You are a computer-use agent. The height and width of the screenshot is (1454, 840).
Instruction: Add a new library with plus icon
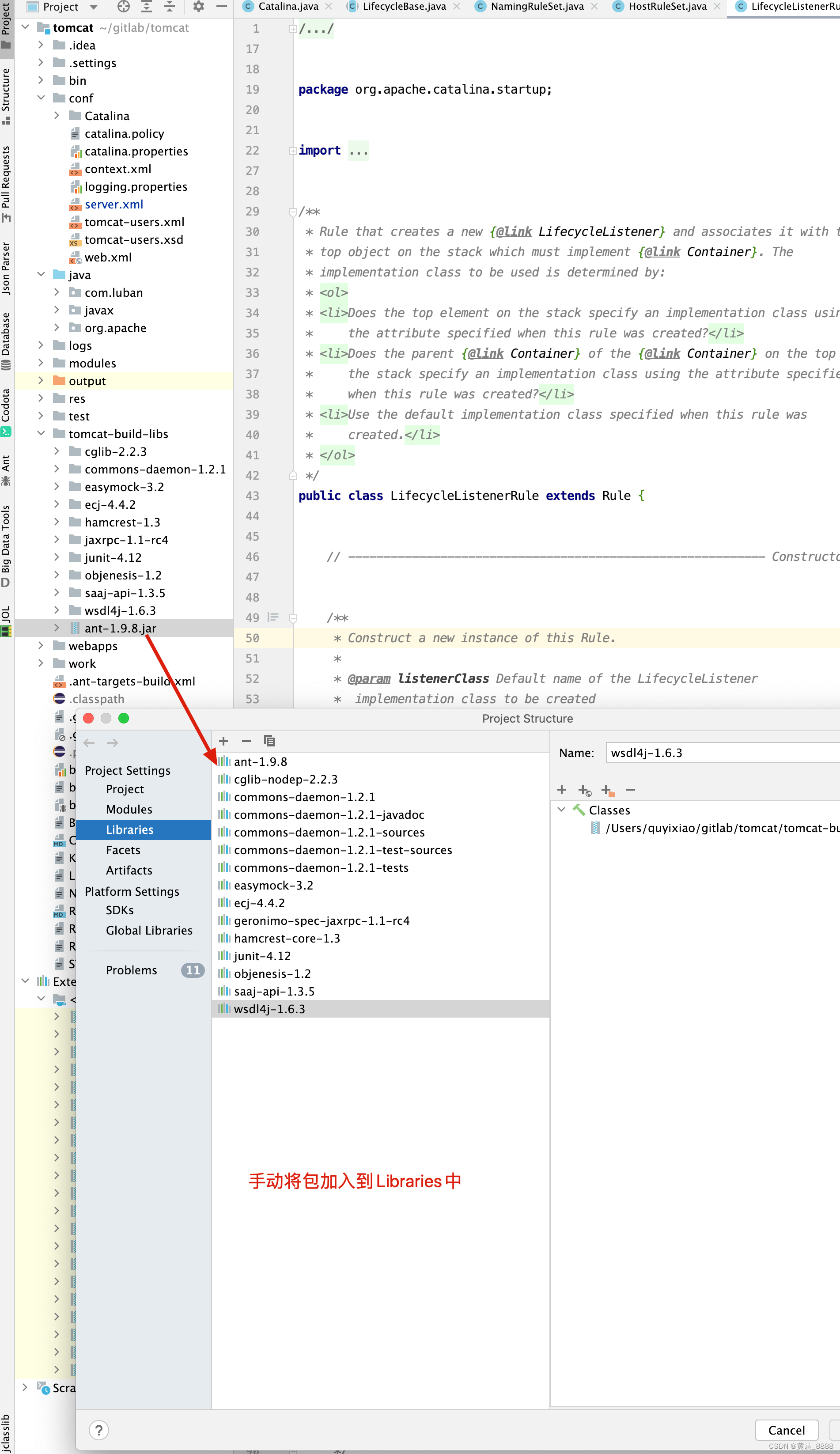(x=224, y=741)
